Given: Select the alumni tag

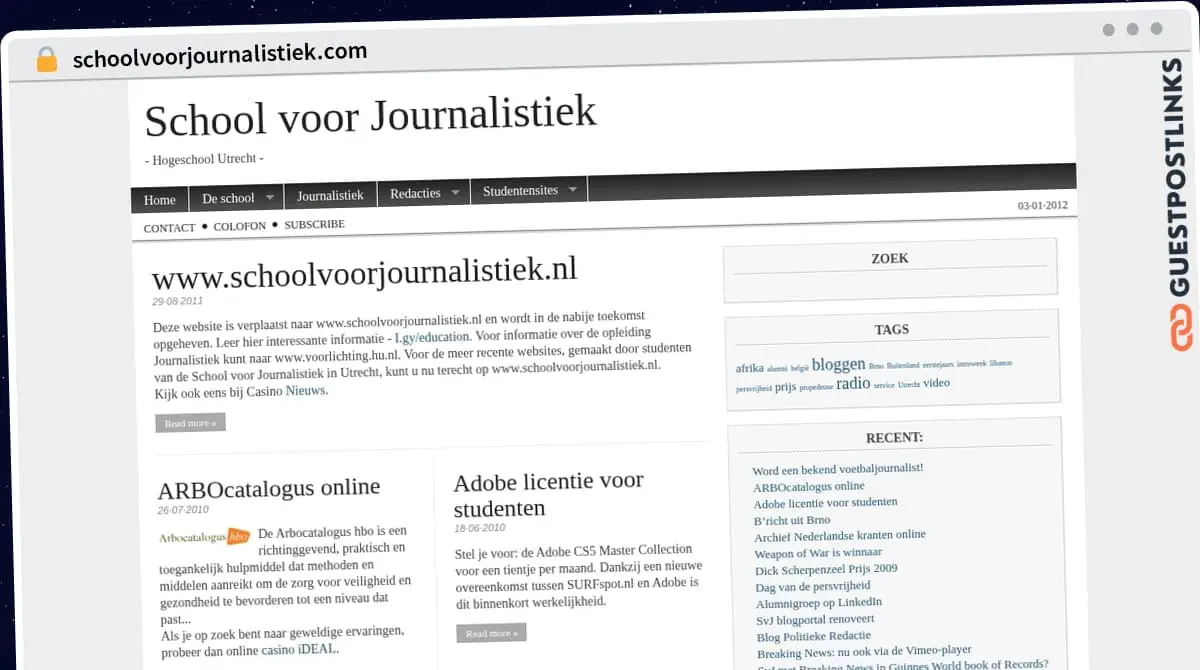Looking at the screenshot, I should click(777, 369).
